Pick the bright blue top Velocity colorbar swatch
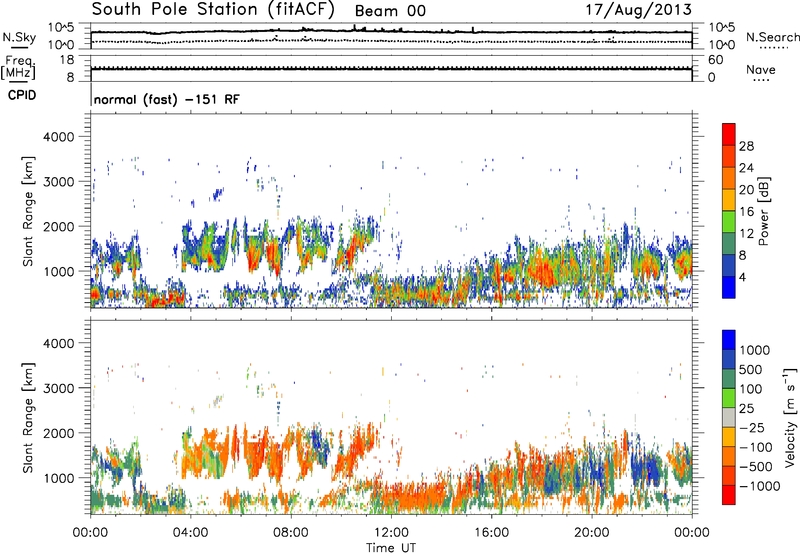This screenshot has width=800, height=554. click(729, 340)
